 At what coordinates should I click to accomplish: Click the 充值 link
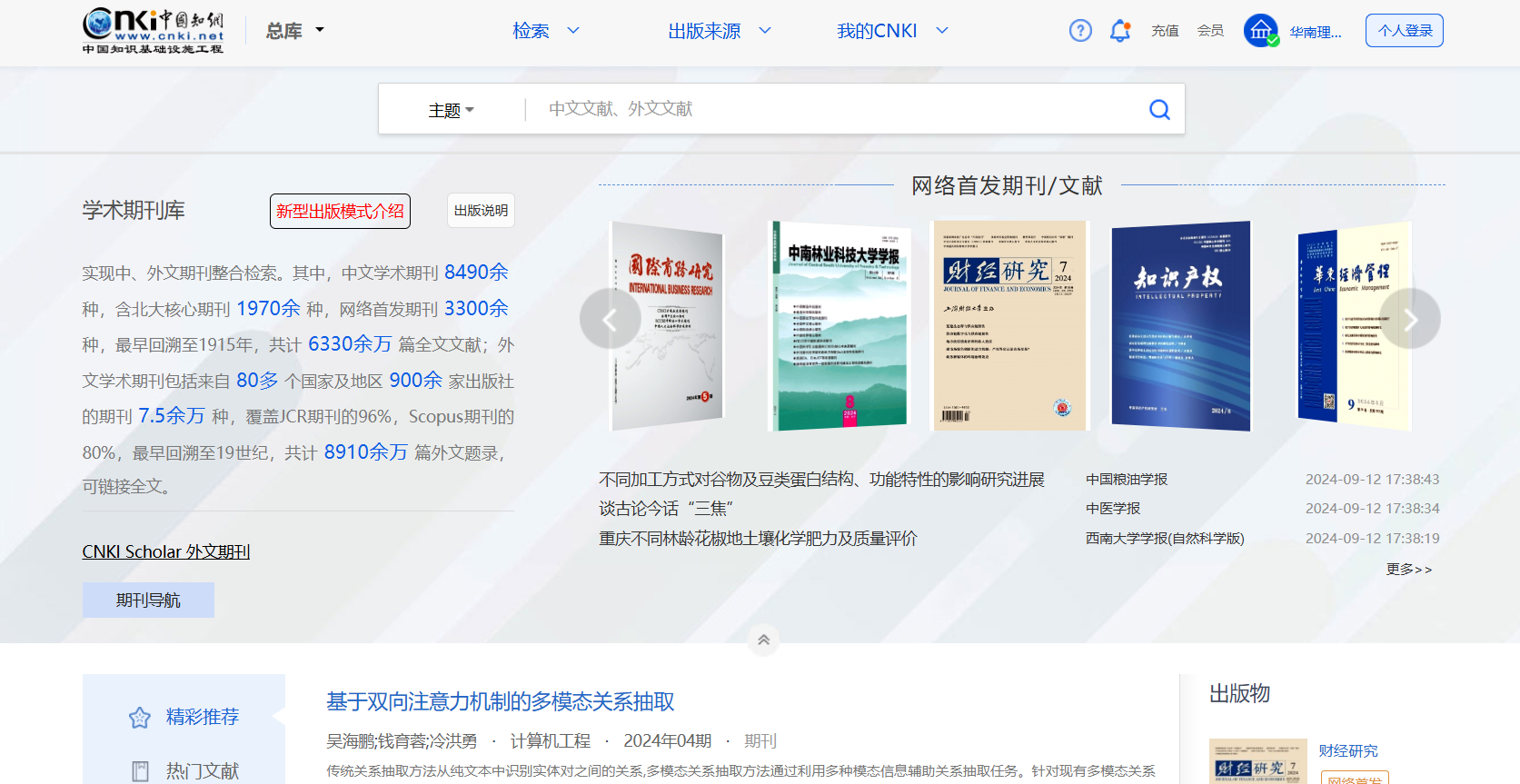point(1165,31)
